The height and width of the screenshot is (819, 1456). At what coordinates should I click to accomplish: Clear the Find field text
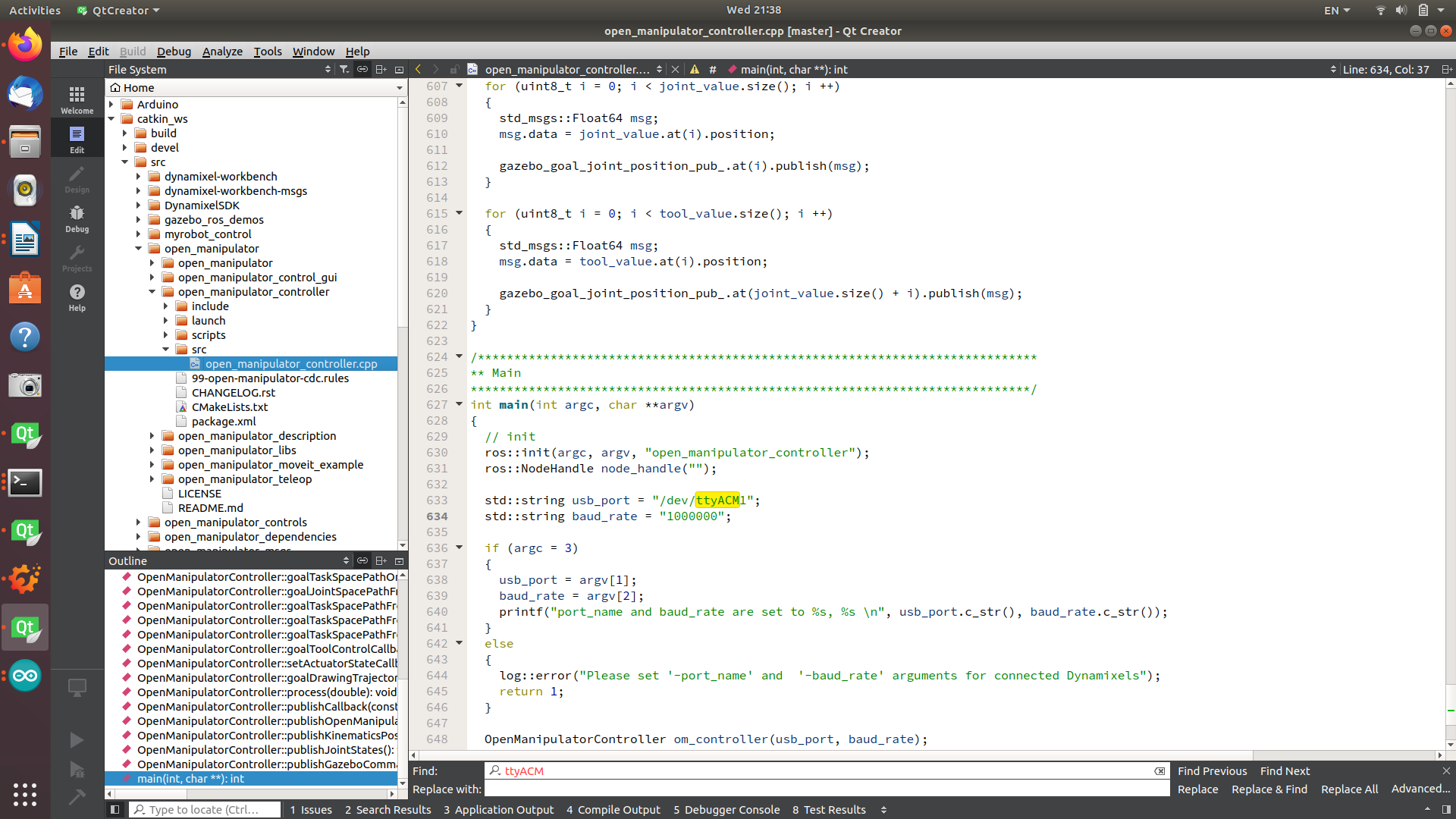pos(1159,771)
